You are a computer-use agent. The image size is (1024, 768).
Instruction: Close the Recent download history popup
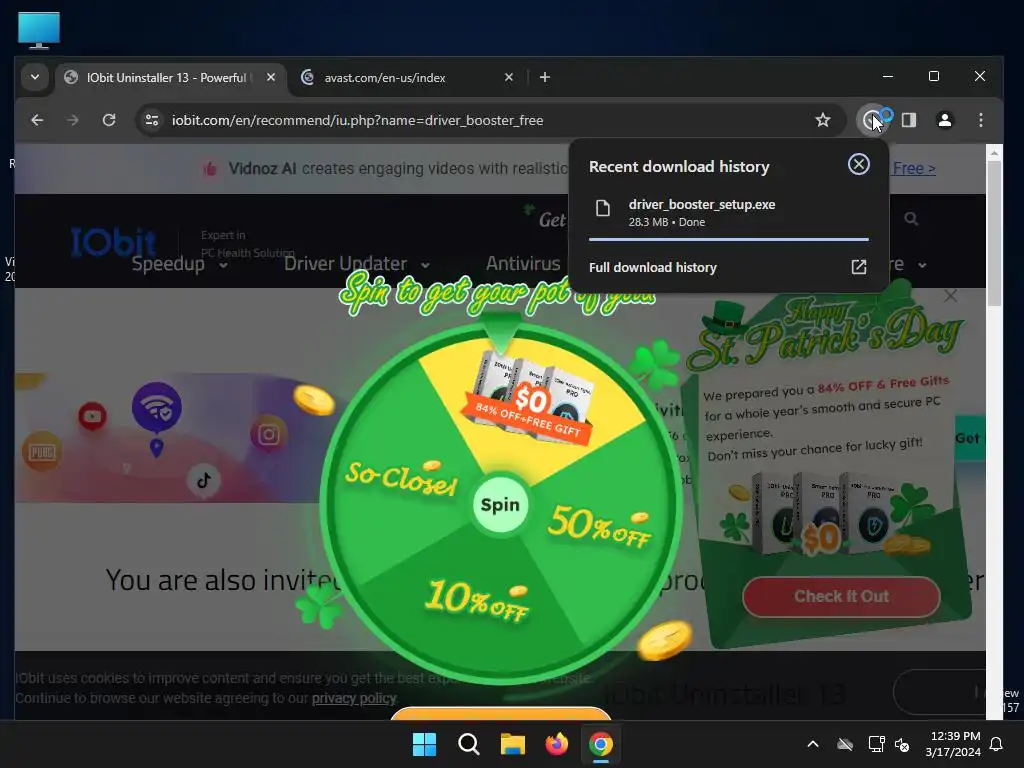859,164
